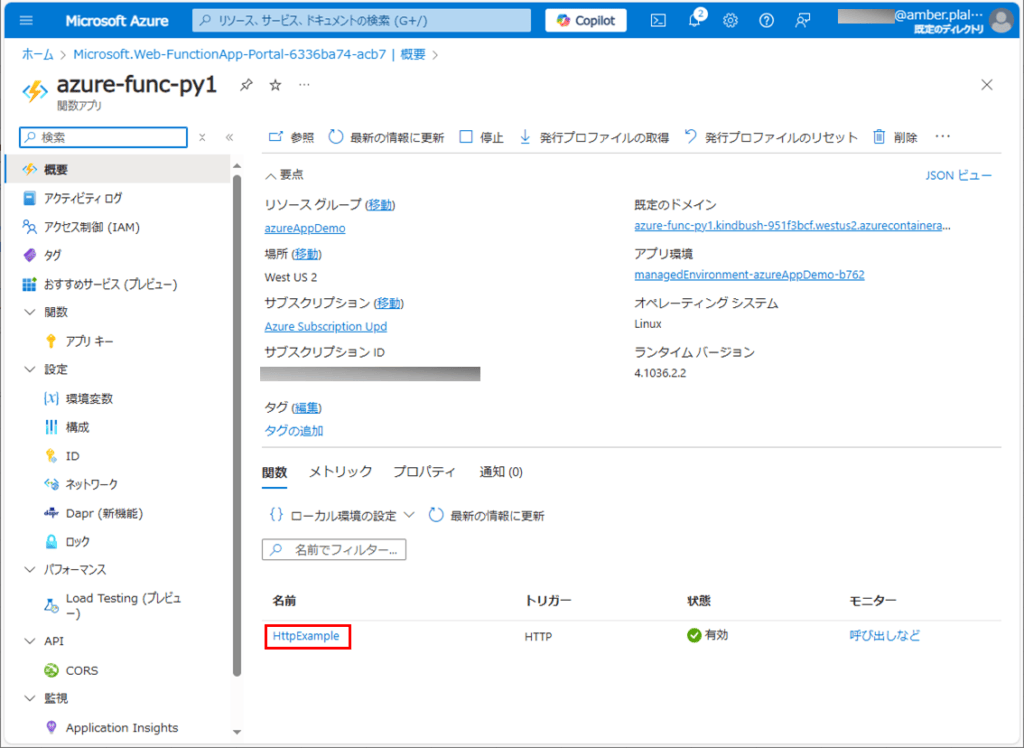Click the 名前でフィルター filter field
The height and width of the screenshot is (748, 1024).
tap(334, 549)
